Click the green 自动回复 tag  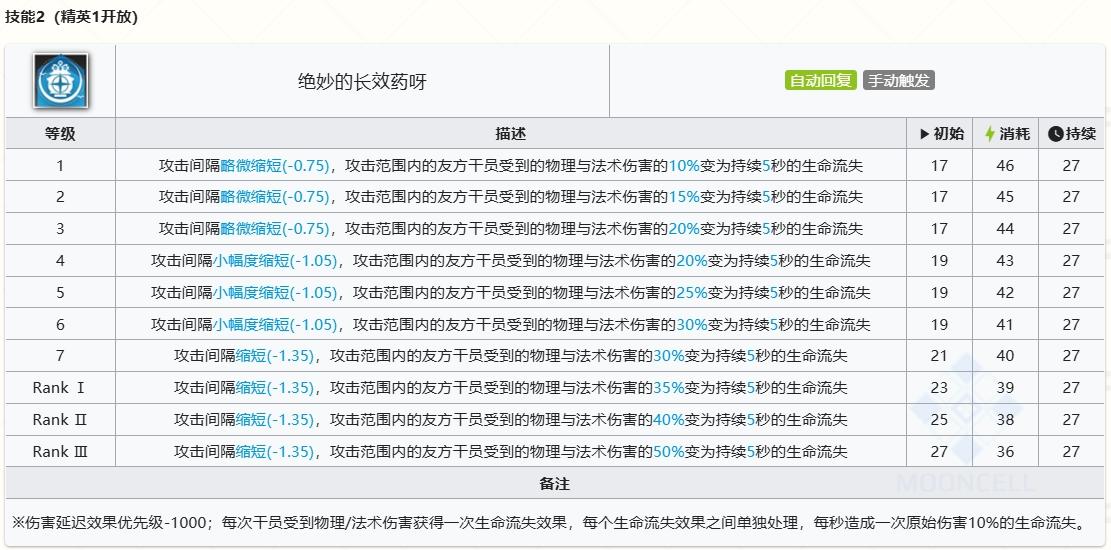pos(821,80)
